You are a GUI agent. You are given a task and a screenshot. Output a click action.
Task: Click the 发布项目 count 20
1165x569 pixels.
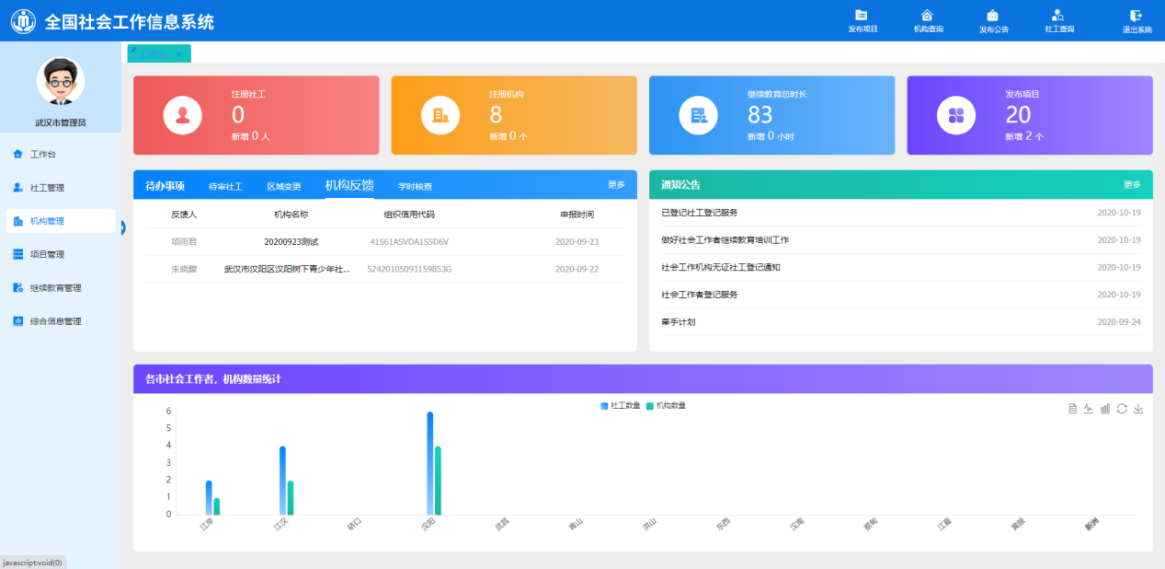(x=1018, y=114)
